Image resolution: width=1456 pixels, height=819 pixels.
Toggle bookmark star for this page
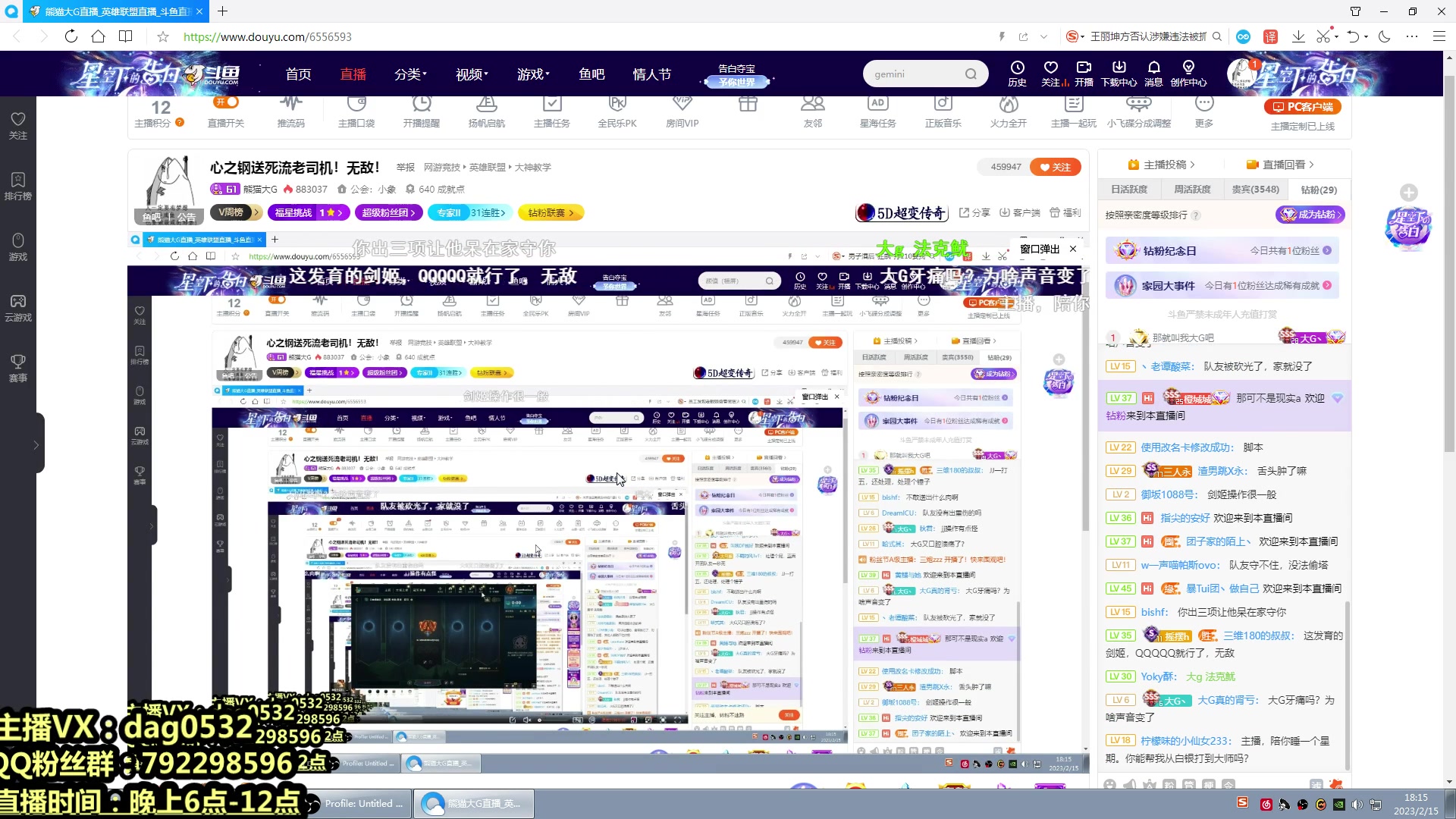[x=163, y=36]
